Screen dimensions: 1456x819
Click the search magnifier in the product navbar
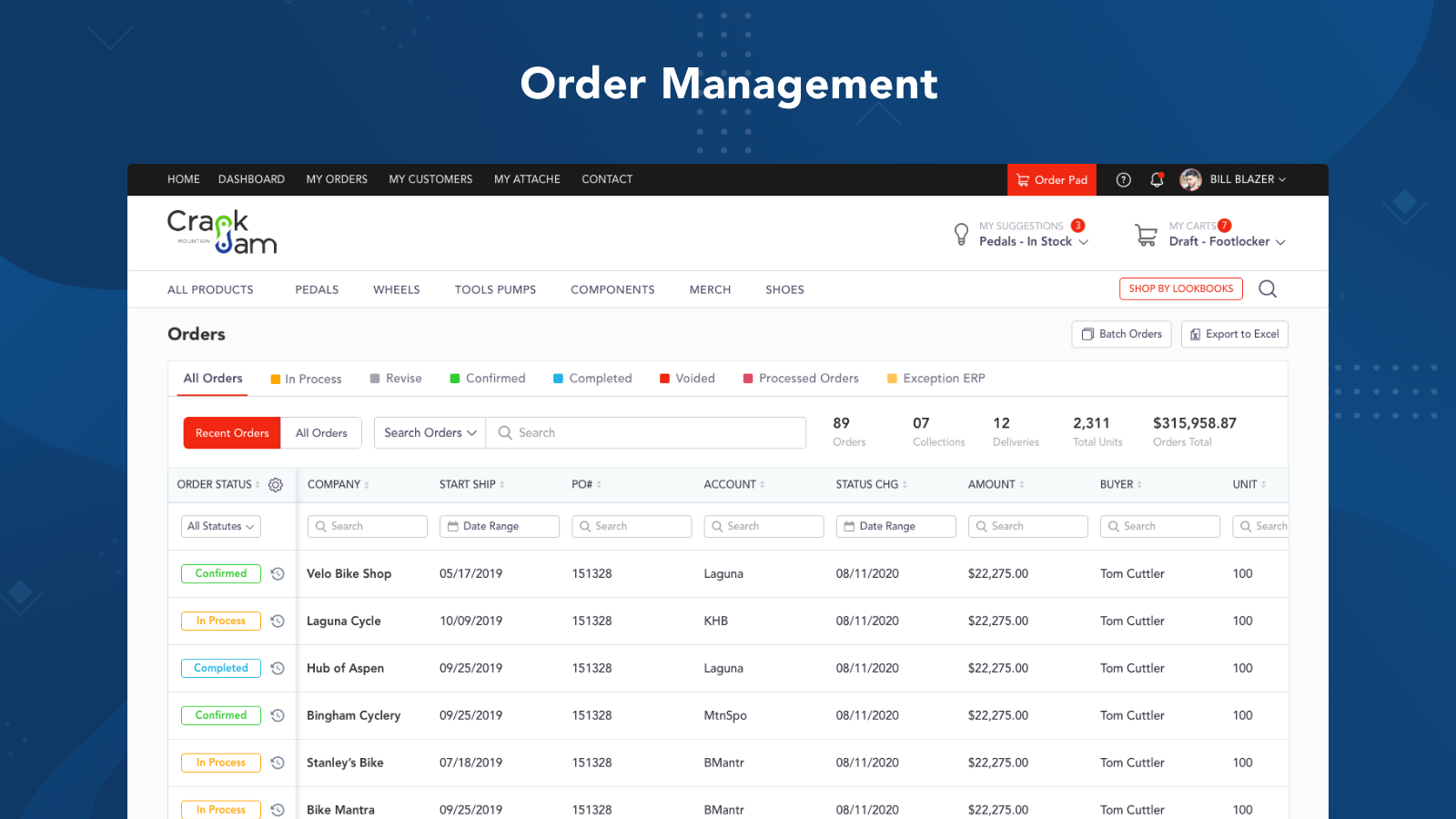(x=1268, y=288)
